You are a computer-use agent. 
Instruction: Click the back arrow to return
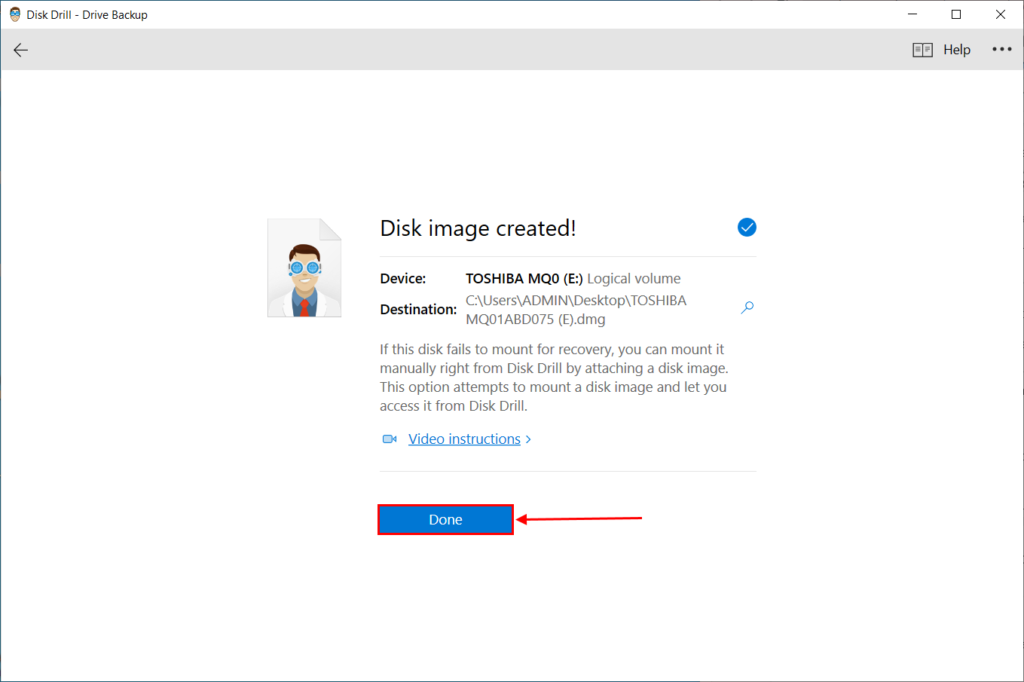point(20,49)
